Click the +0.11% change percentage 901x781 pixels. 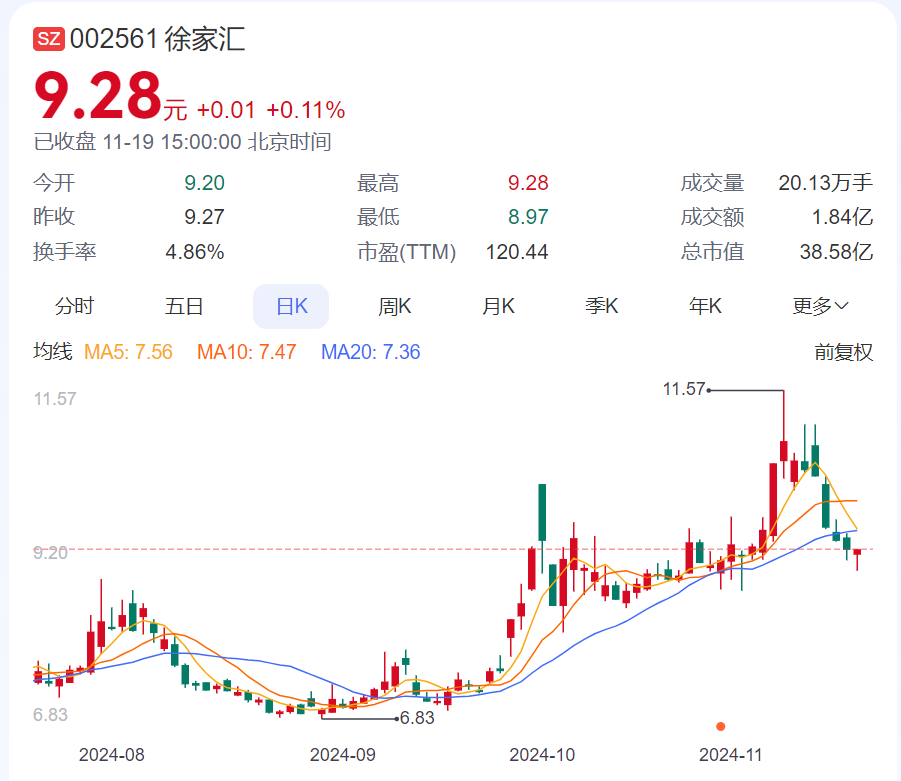point(306,110)
